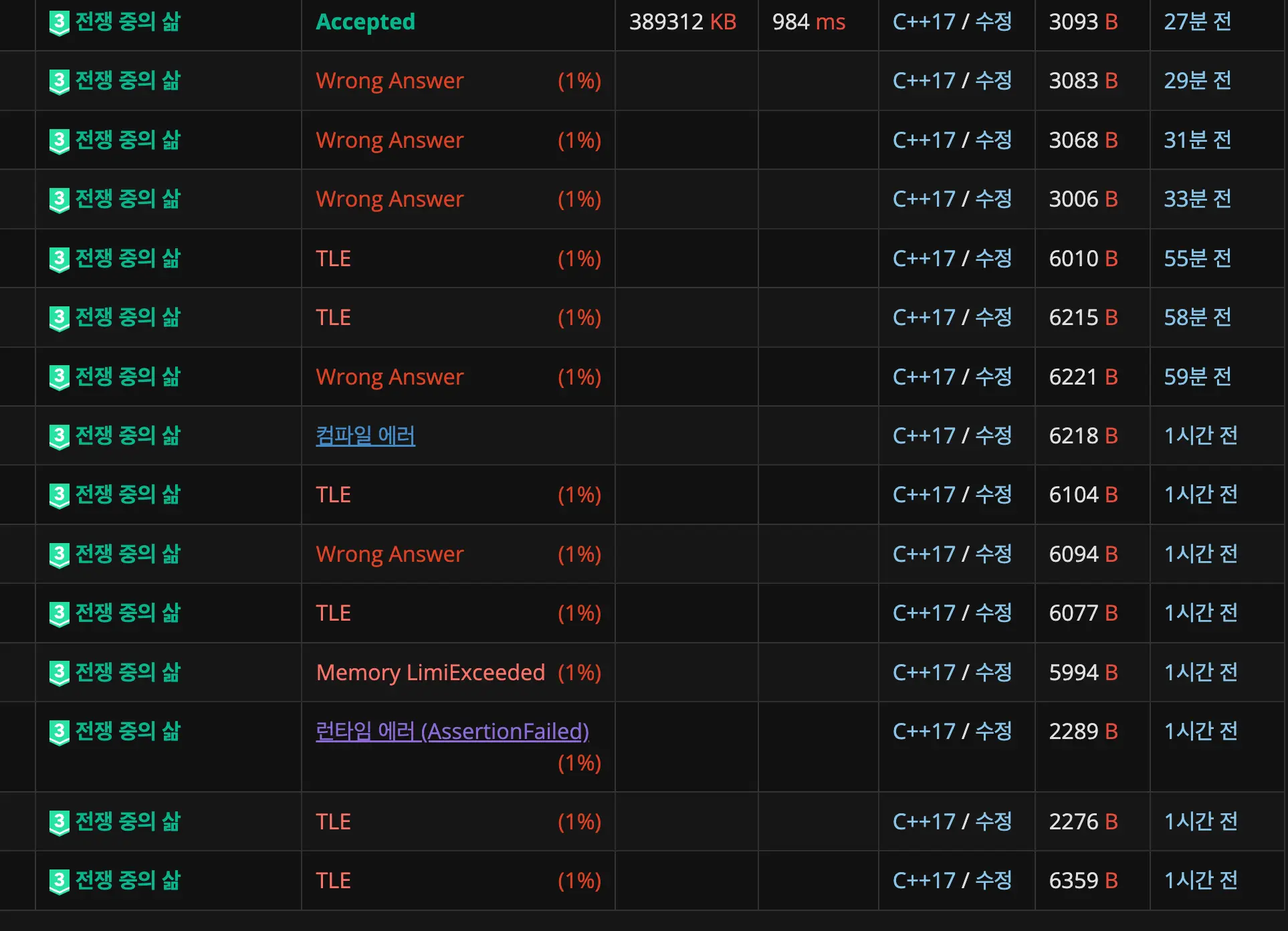Click the tier badge in the 6010 B TLE row

pos(59,260)
